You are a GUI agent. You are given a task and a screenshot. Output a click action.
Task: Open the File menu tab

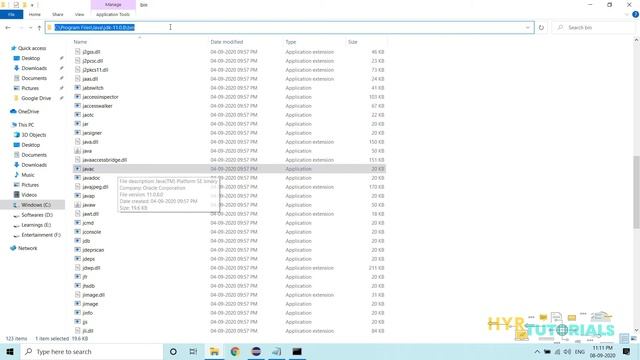pyautogui.click(x=11, y=14)
